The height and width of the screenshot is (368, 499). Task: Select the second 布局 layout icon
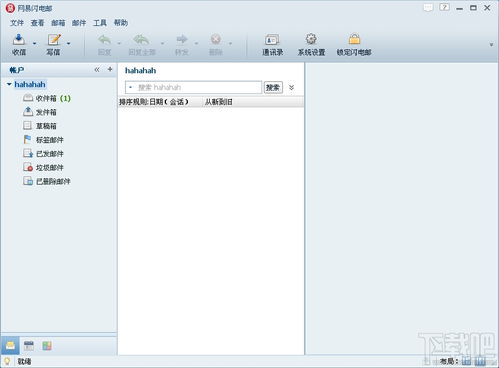(x=480, y=361)
